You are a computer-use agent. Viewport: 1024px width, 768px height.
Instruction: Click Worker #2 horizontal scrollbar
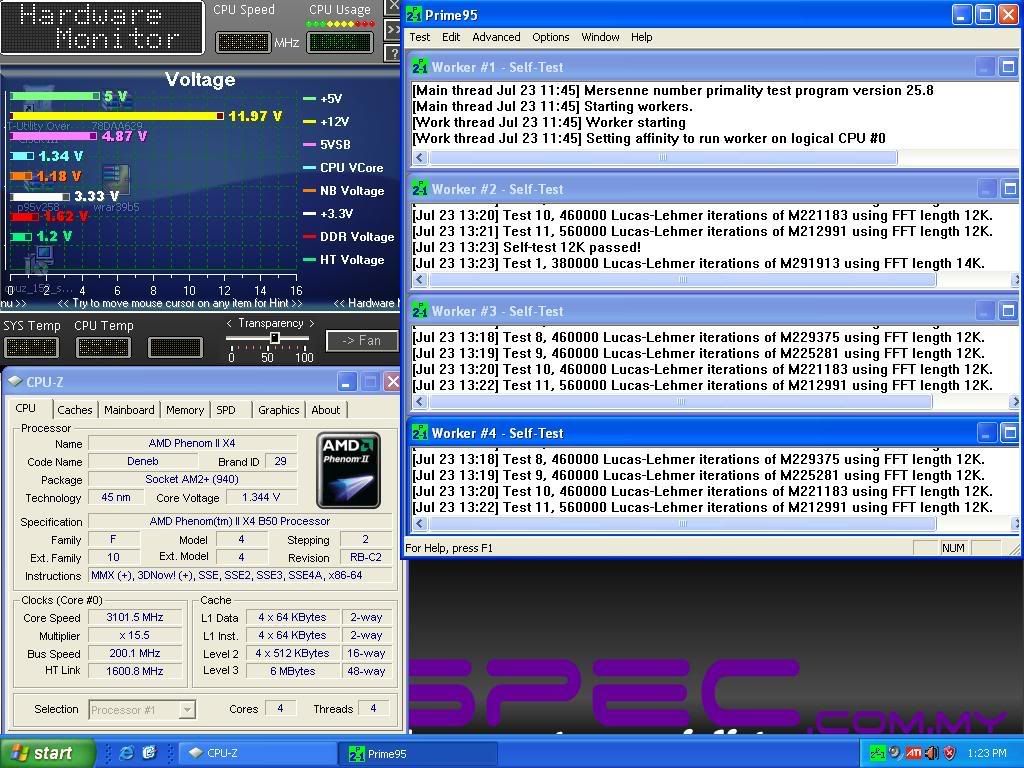click(682, 280)
